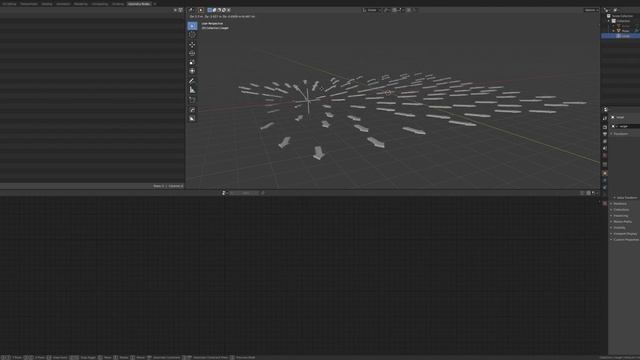This screenshot has width=640, height=360.
Task: Open the Render properties tab
Action: click(x=605, y=127)
